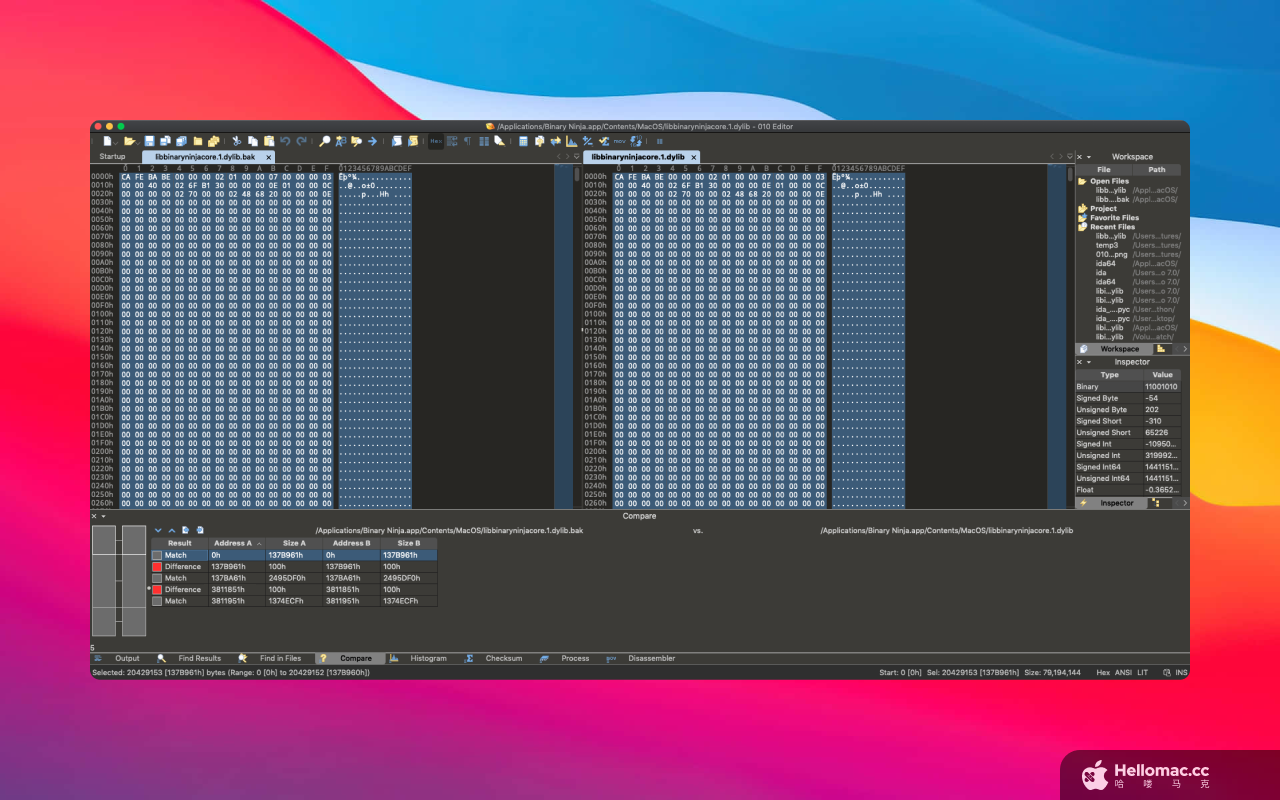The width and height of the screenshot is (1280, 800).
Task: Click the Redo arrow icon
Action: [301, 141]
